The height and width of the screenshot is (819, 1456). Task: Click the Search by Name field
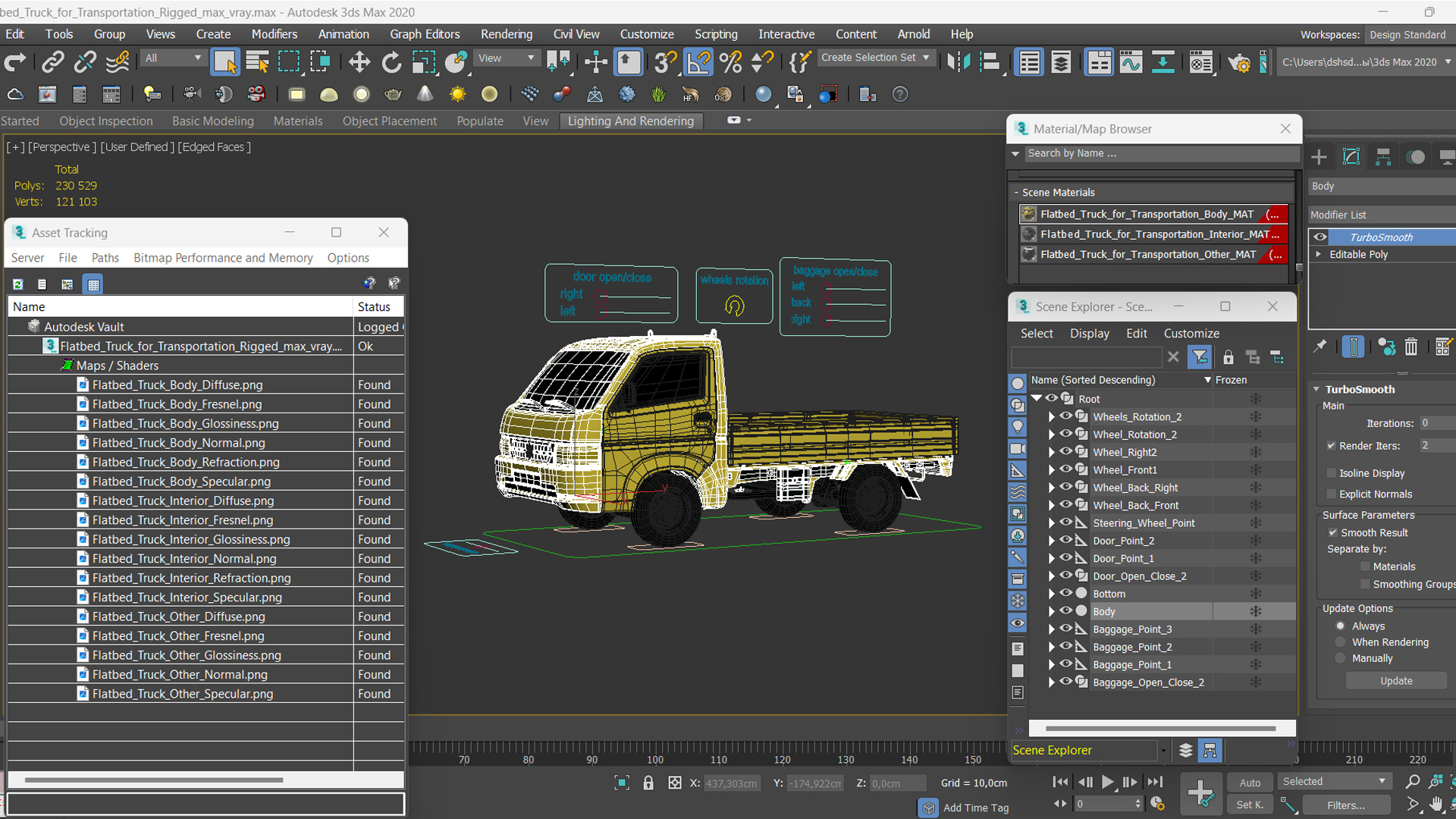(x=1161, y=153)
